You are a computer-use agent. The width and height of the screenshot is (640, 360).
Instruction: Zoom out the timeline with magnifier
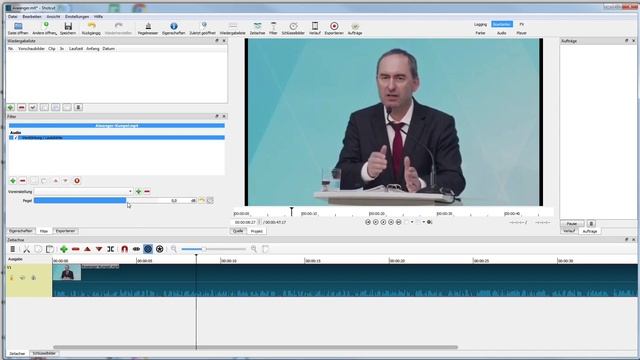coord(174,249)
